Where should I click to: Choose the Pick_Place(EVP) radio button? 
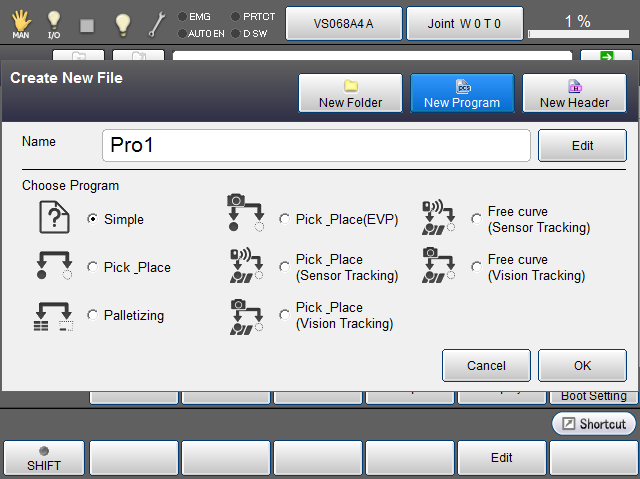(x=285, y=219)
